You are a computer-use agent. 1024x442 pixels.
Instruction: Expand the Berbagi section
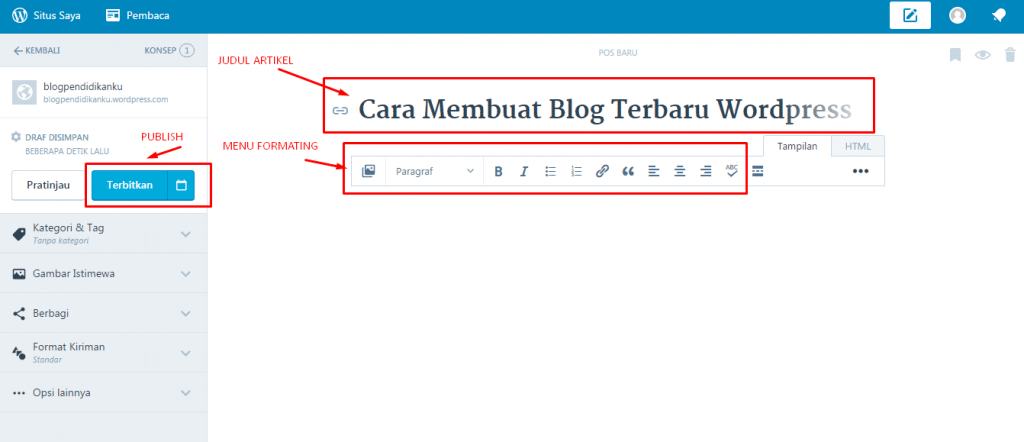click(x=104, y=313)
